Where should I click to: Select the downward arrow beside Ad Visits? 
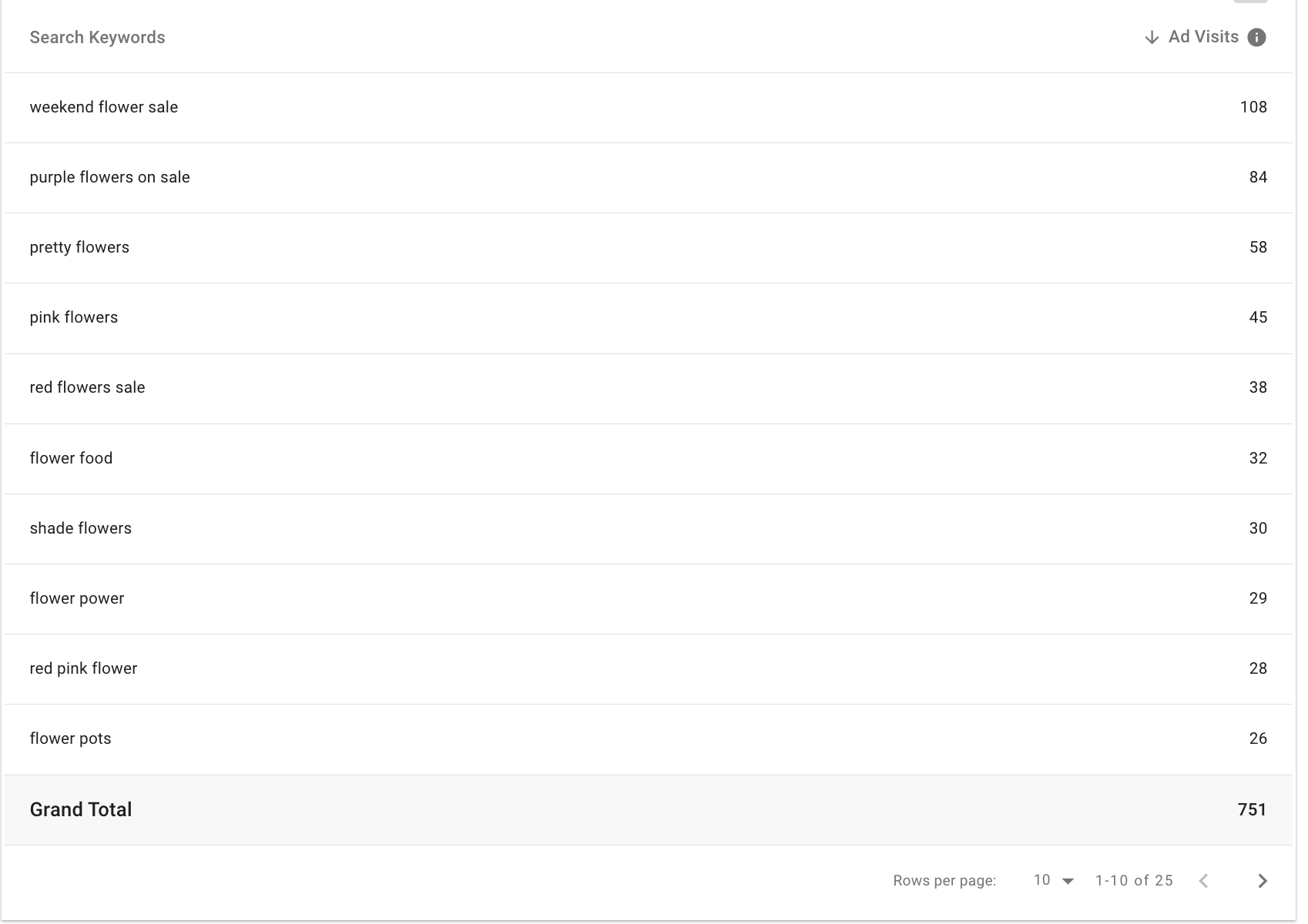point(1152,36)
